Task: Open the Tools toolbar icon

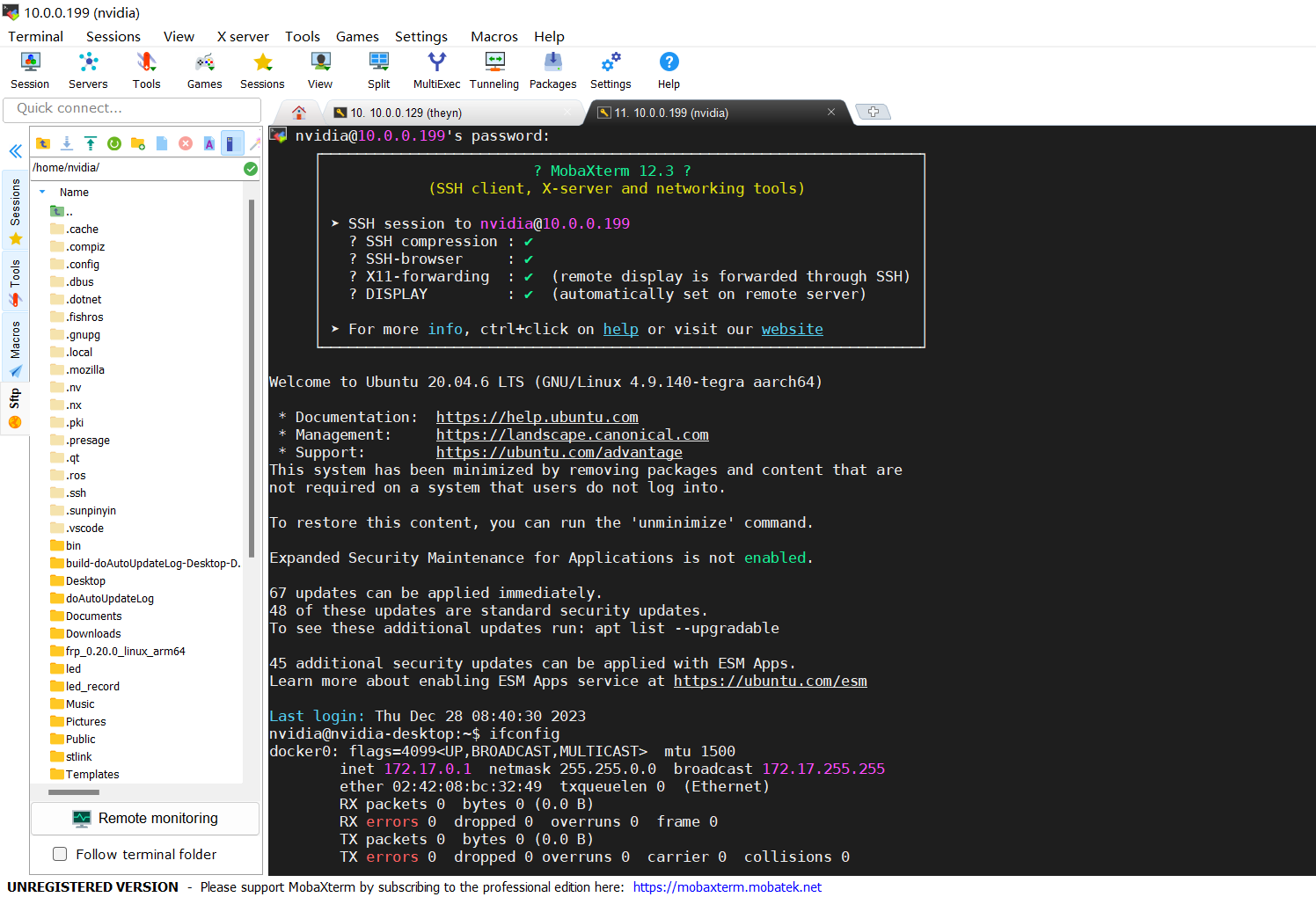Action: 146,70
